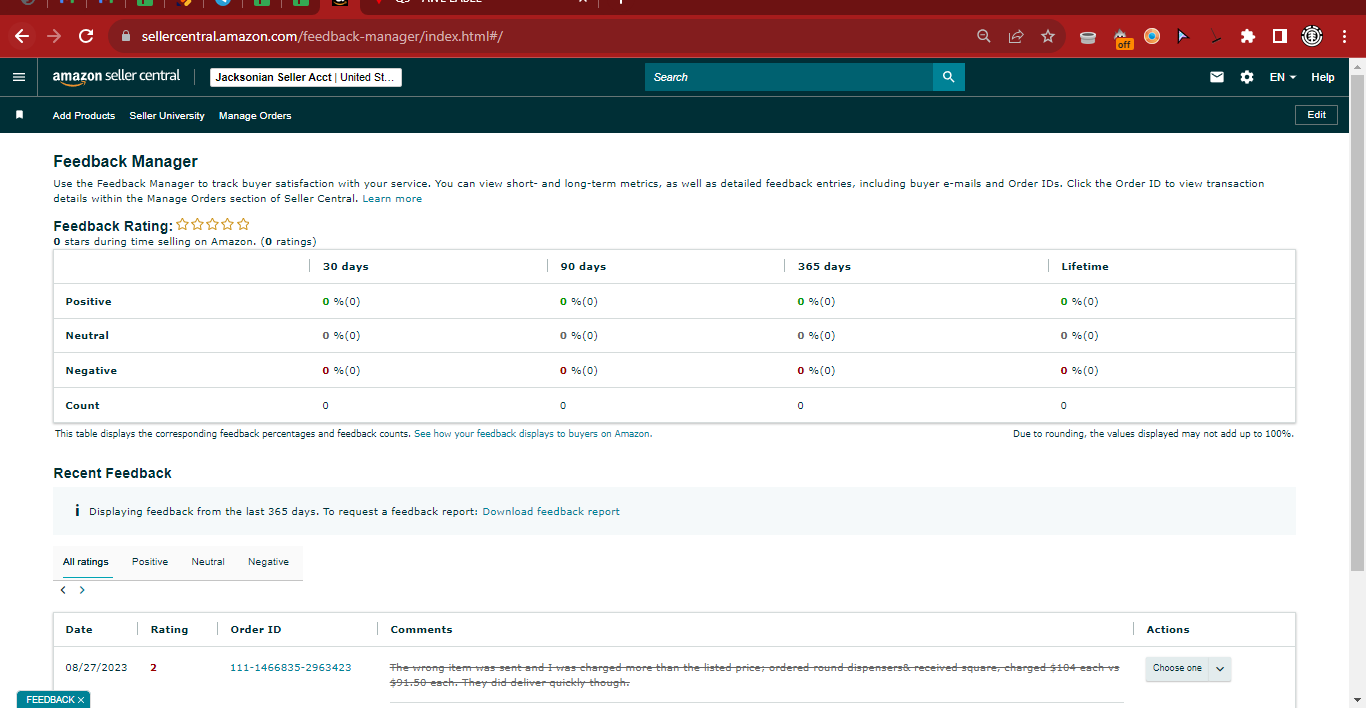This screenshot has width=1366, height=708.
Task: Submit search with the magnifier button
Action: (948, 77)
